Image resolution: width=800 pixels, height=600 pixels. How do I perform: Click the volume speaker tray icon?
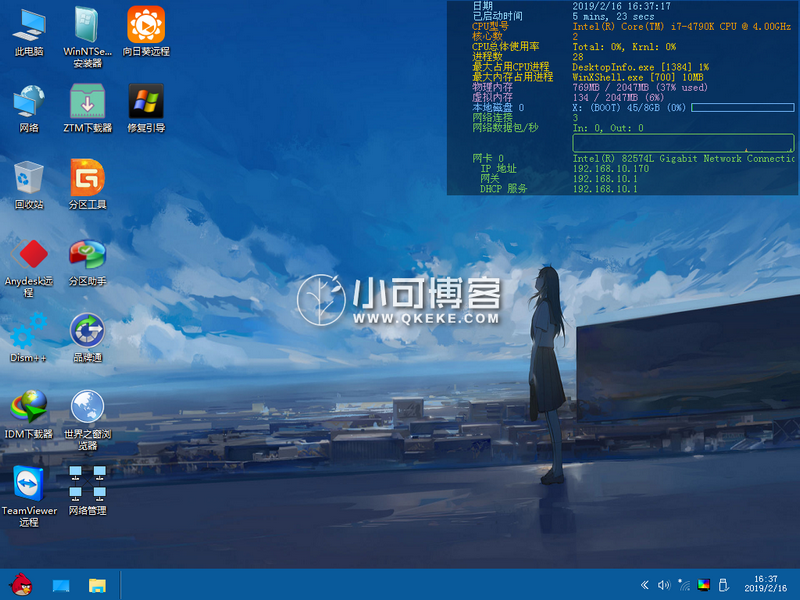pyautogui.click(x=664, y=585)
